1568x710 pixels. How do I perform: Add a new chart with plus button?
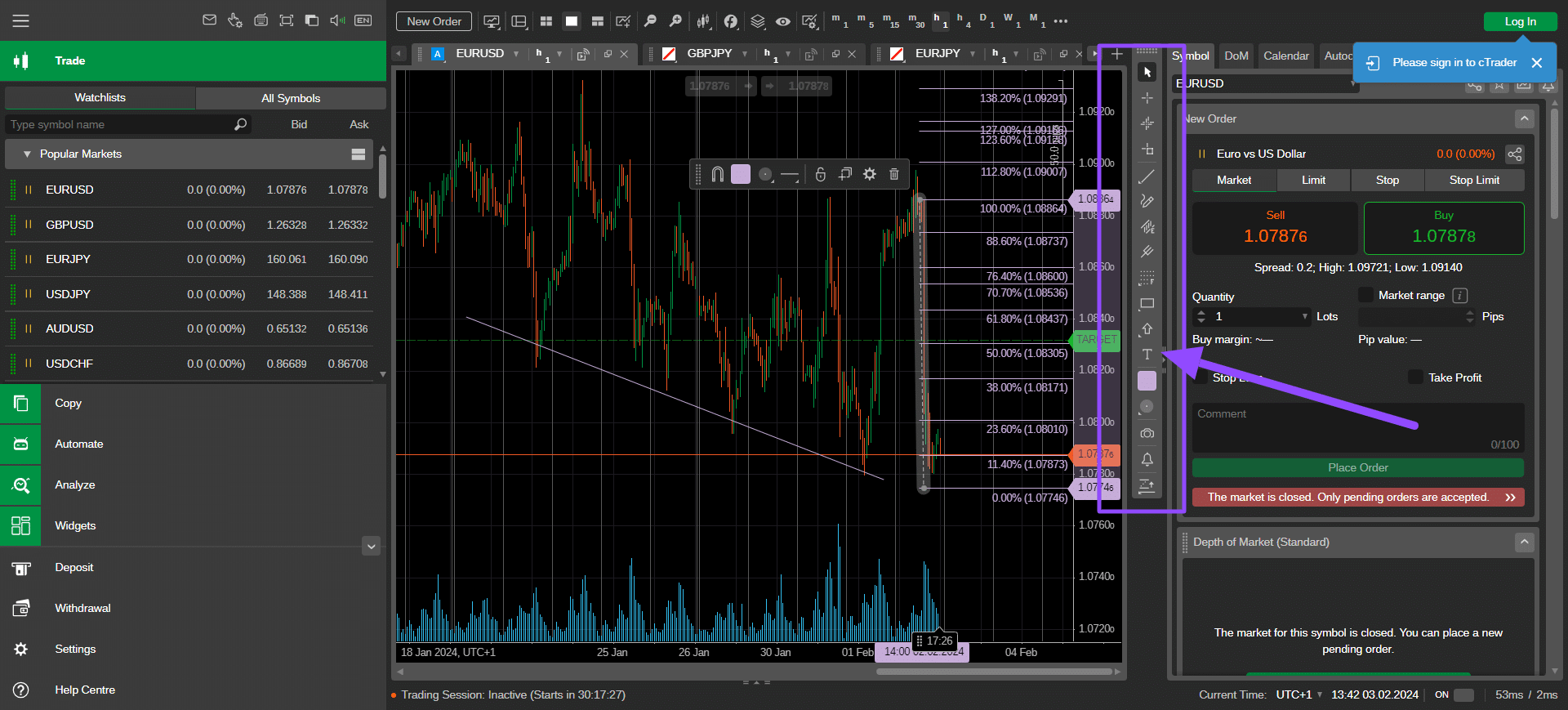pos(1117,54)
